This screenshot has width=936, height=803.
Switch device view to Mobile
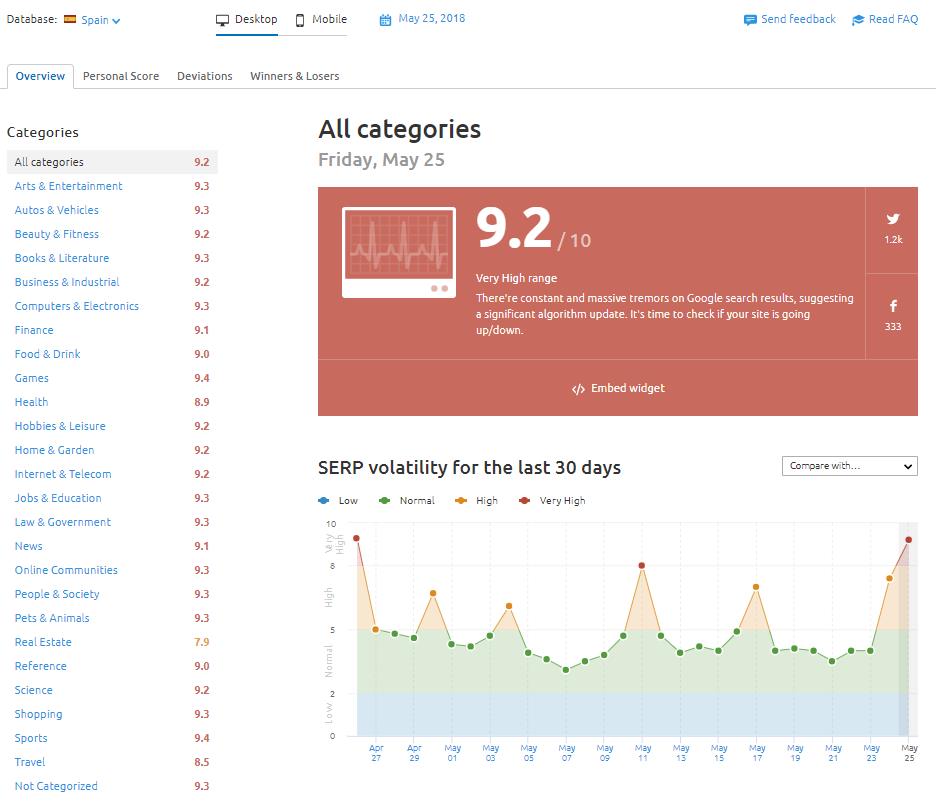[321, 19]
